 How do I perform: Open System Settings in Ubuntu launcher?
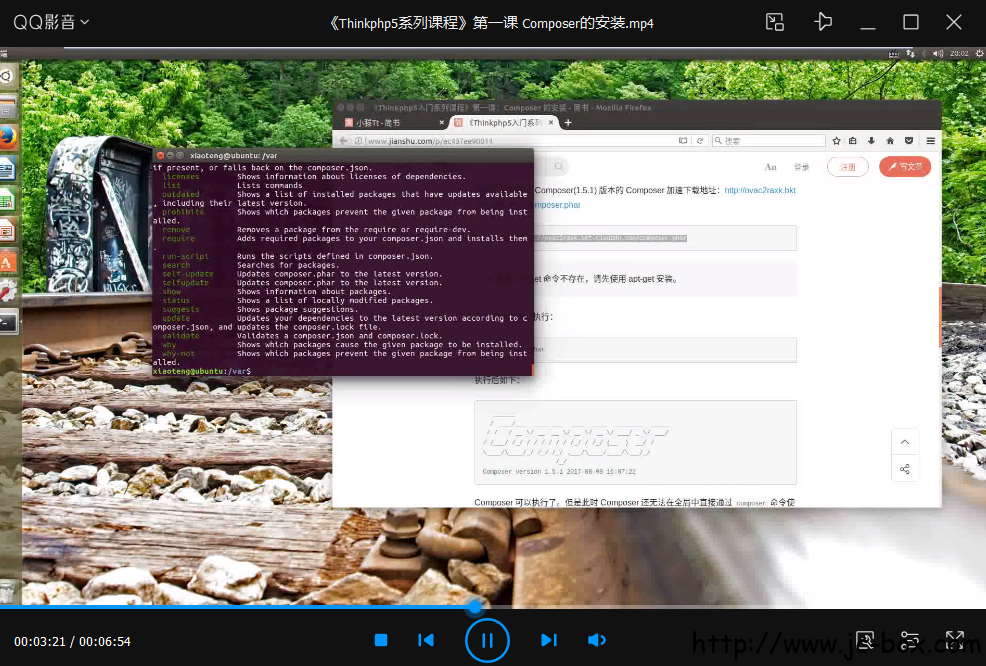pos(8,291)
